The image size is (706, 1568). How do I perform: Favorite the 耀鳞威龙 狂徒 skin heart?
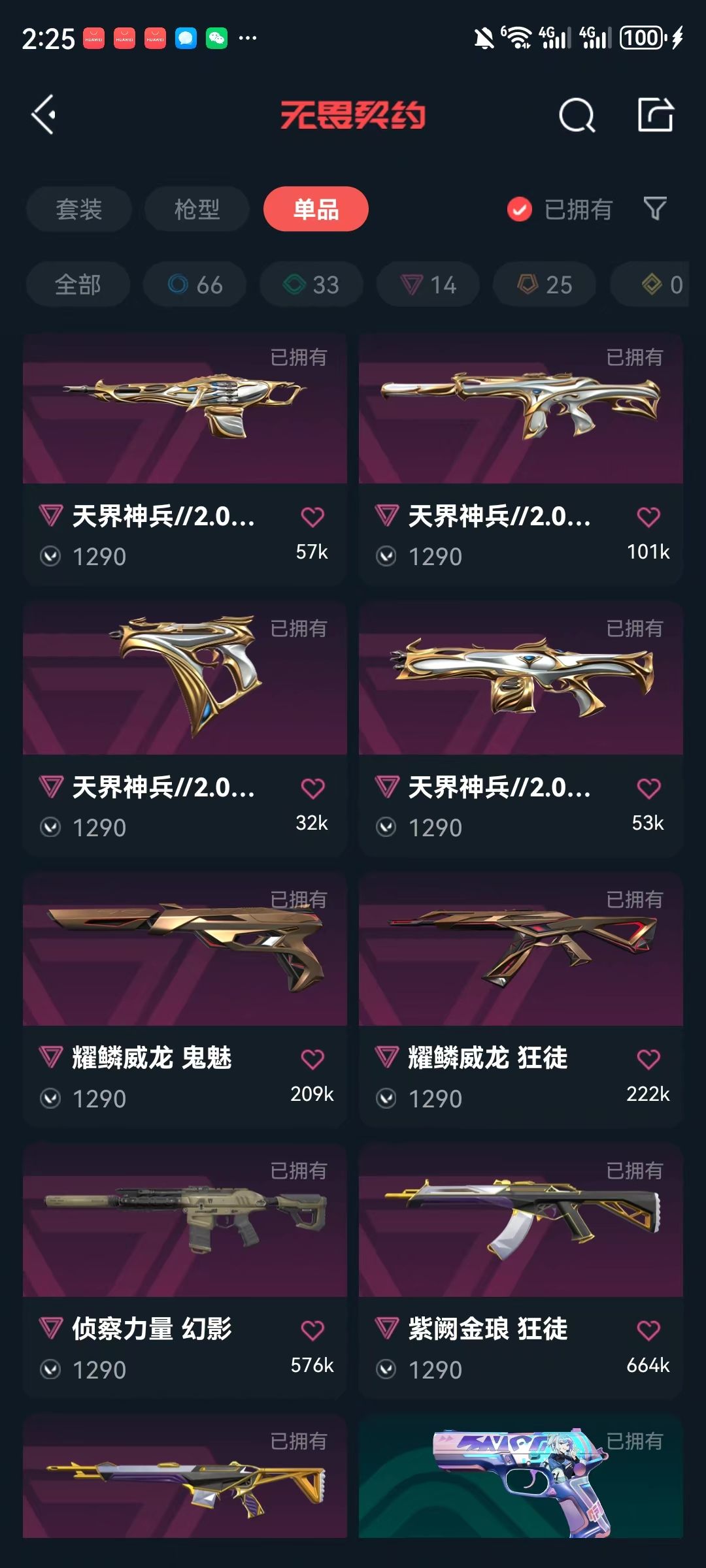[648, 1059]
